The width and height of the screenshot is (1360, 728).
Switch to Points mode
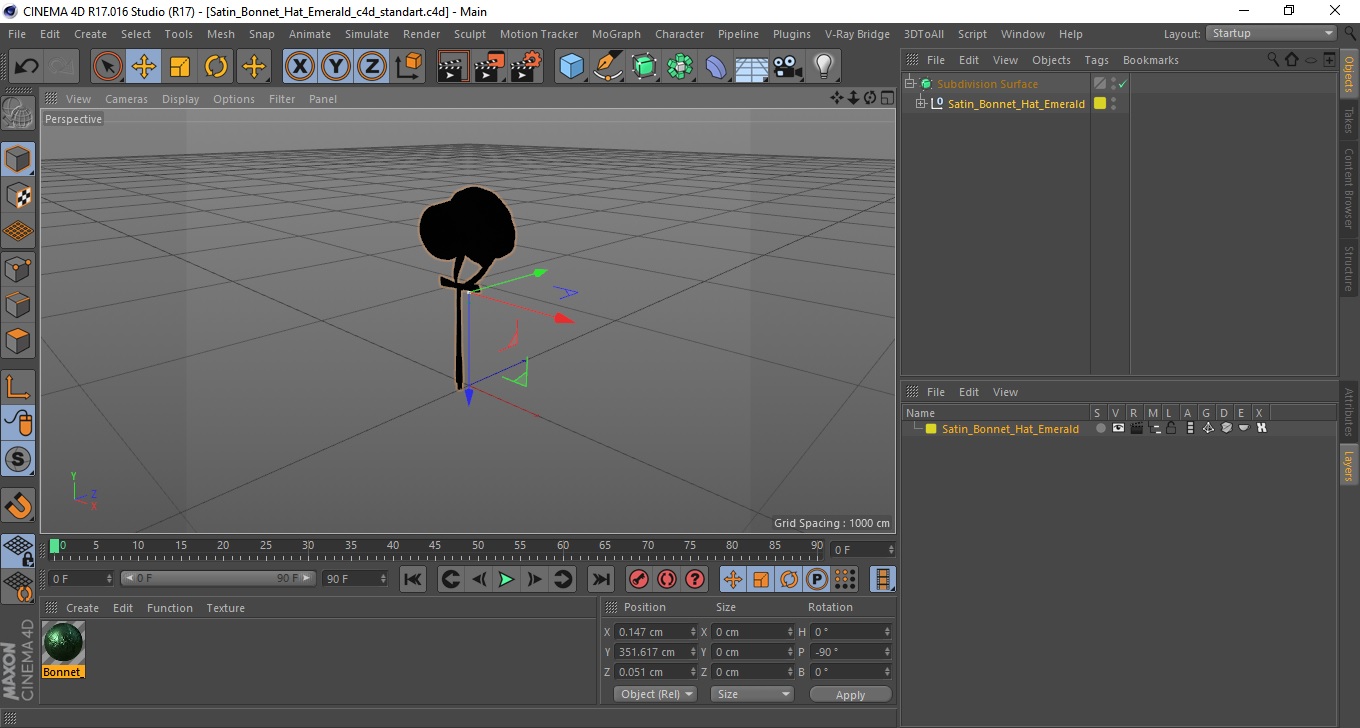click(x=18, y=268)
